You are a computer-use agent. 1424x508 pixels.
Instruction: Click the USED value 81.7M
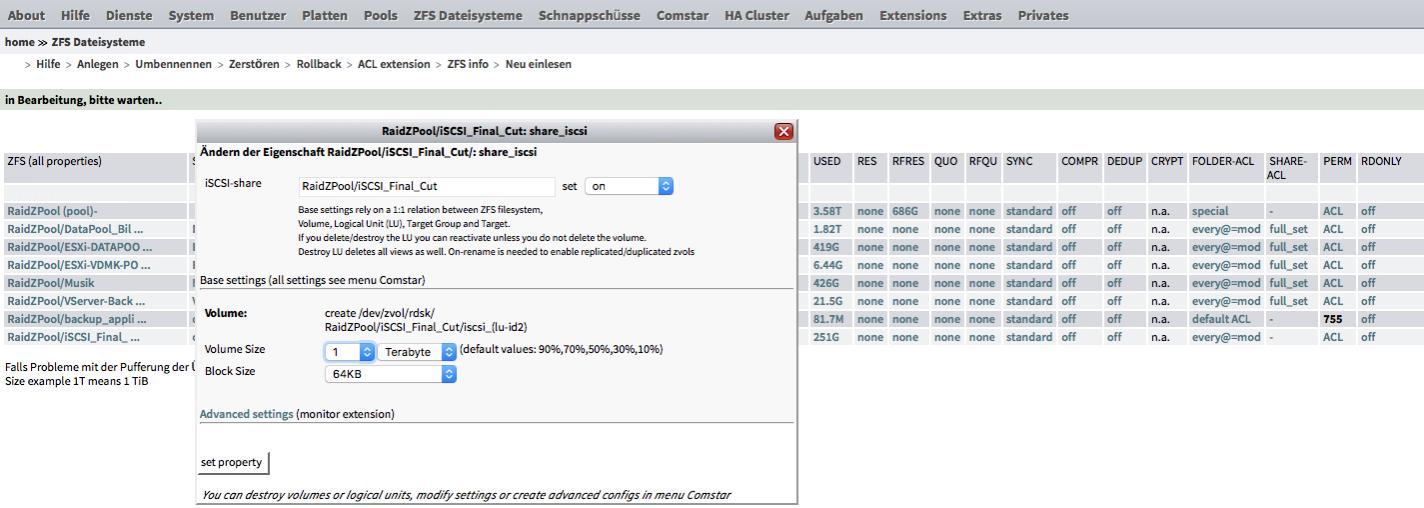828,319
